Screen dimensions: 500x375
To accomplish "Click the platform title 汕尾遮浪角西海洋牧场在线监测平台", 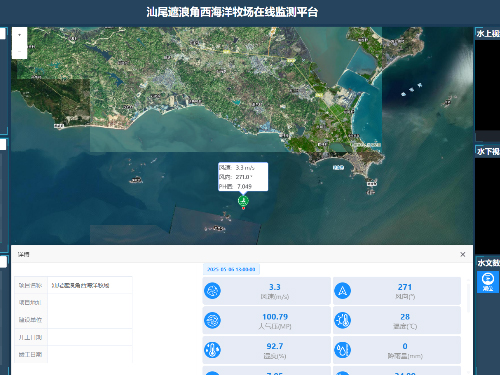I will [x=232, y=12].
